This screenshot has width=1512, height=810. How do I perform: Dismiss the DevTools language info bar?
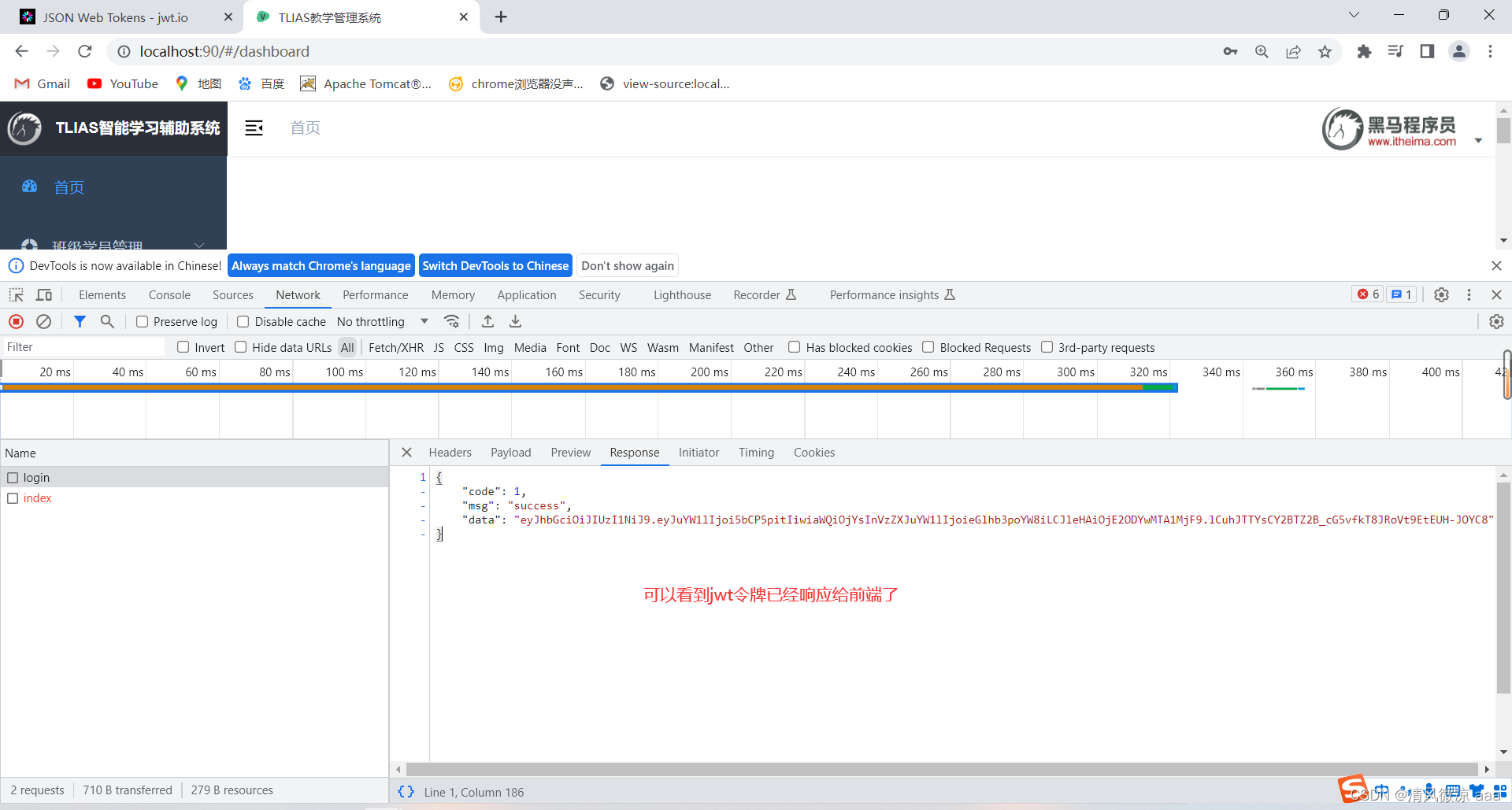tap(1496, 266)
